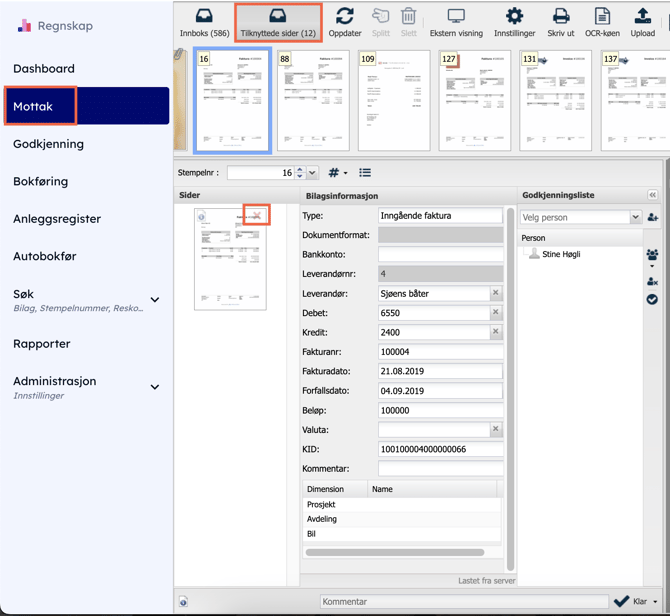Screen dimensions: 670x616
Task: Click the list view icon beside Stempelnr
Action: click(x=365, y=173)
